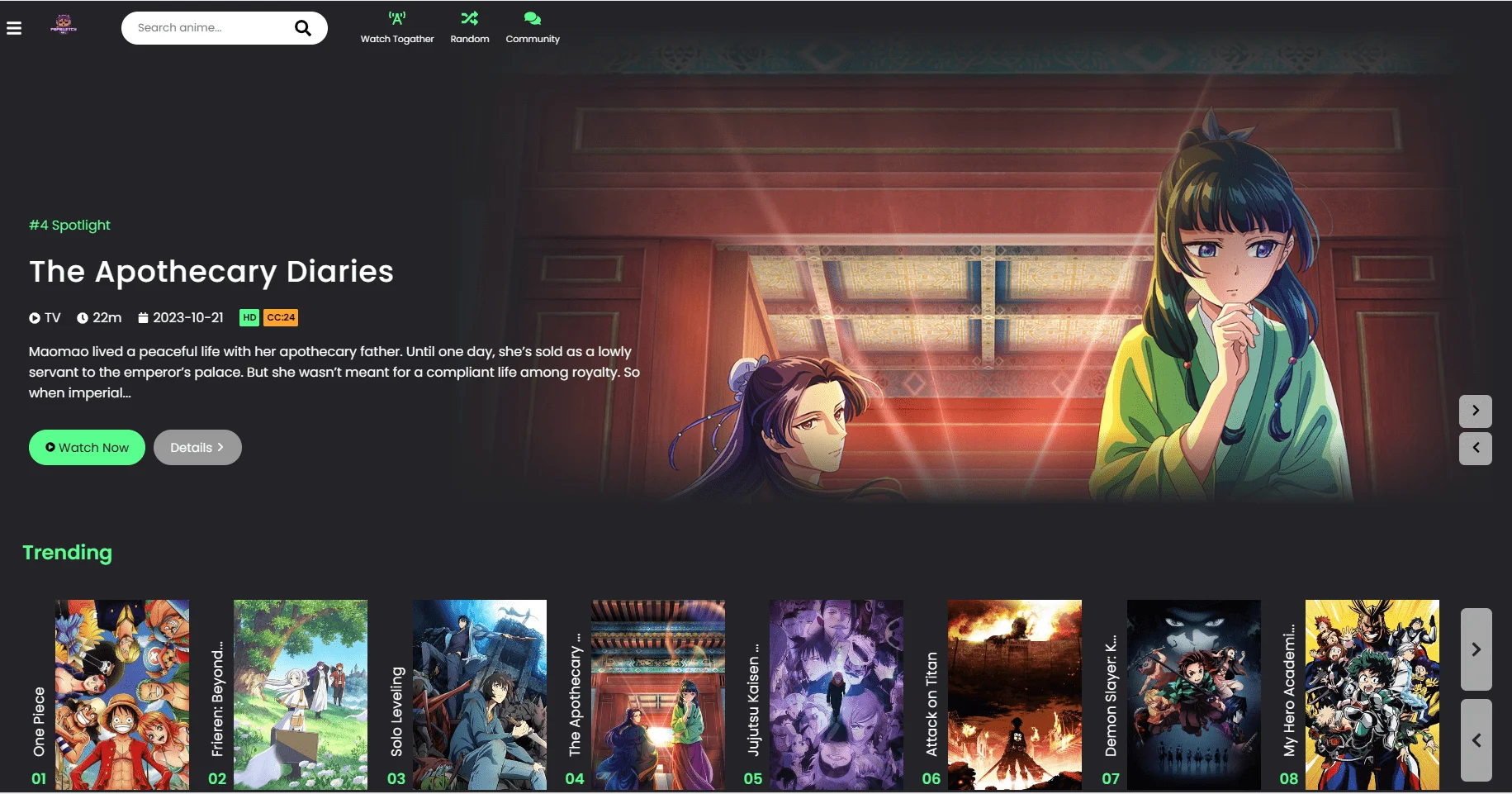
Task: Open the Community page
Action: pyautogui.click(x=533, y=28)
